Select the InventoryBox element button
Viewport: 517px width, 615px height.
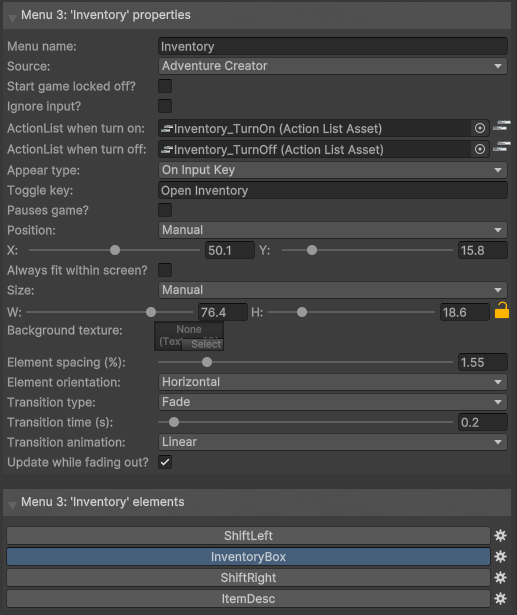(x=248, y=557)
